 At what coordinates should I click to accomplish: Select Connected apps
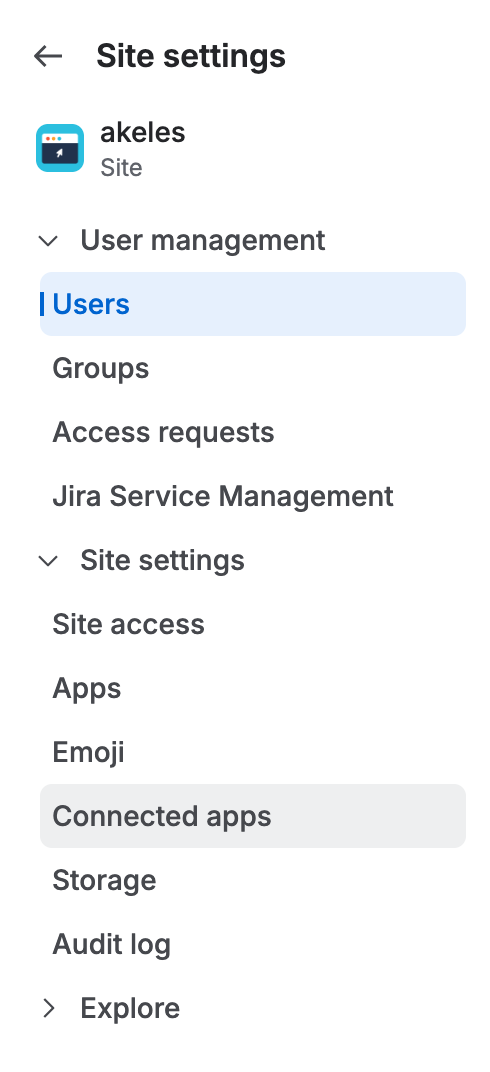tap(253, 816)
